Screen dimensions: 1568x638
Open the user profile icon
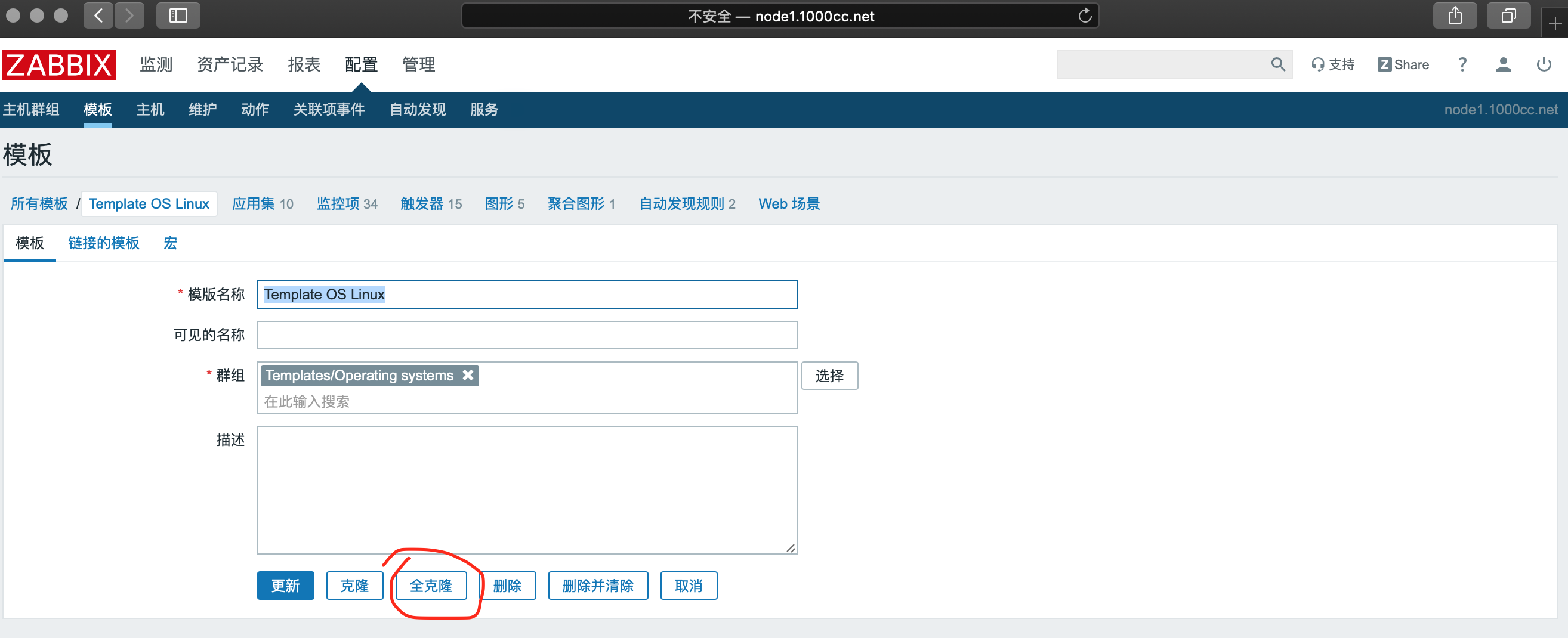pos(1503,64)
